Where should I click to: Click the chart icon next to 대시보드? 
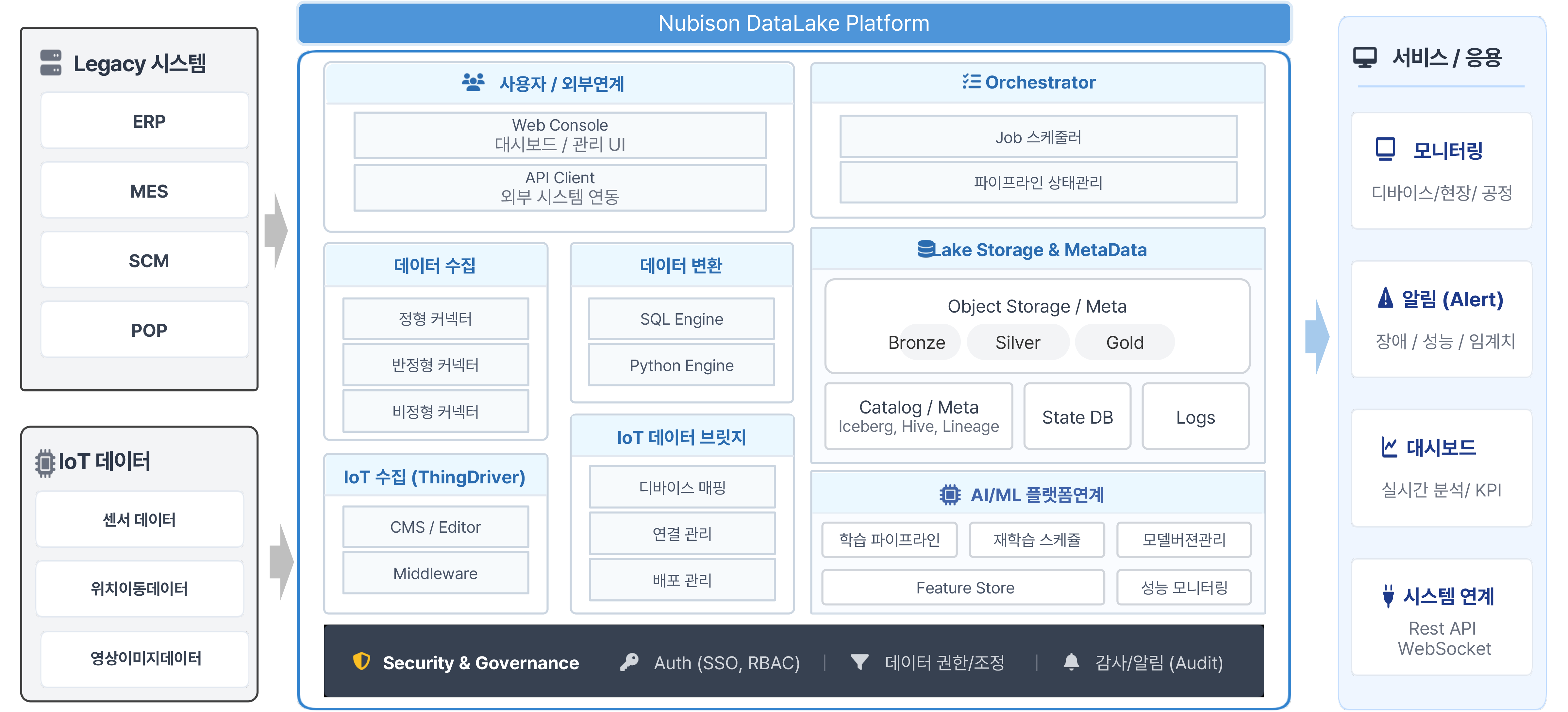coord(1389,447)
